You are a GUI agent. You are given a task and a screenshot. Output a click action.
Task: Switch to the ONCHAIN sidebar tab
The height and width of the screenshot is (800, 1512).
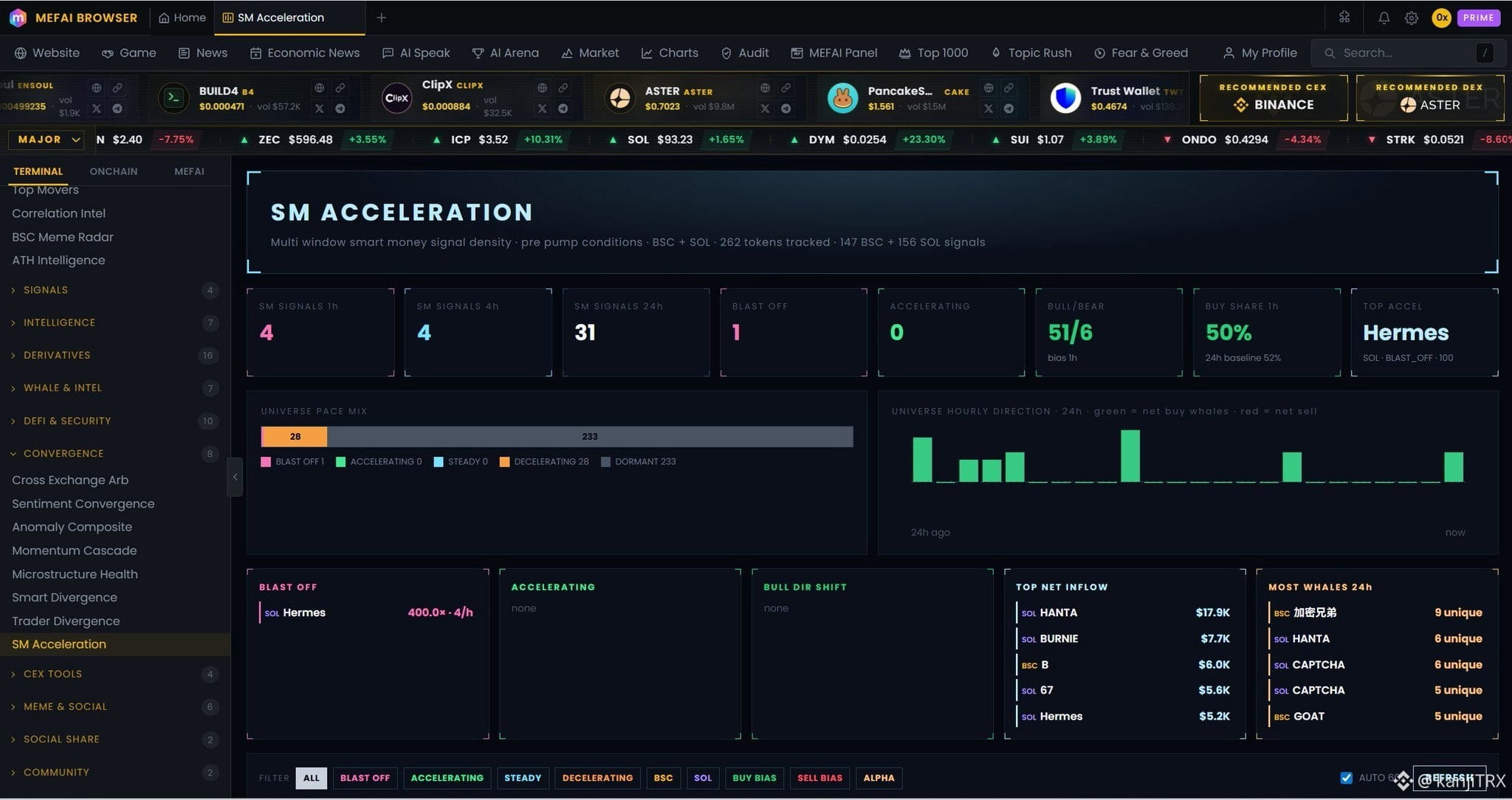point(114,171)
